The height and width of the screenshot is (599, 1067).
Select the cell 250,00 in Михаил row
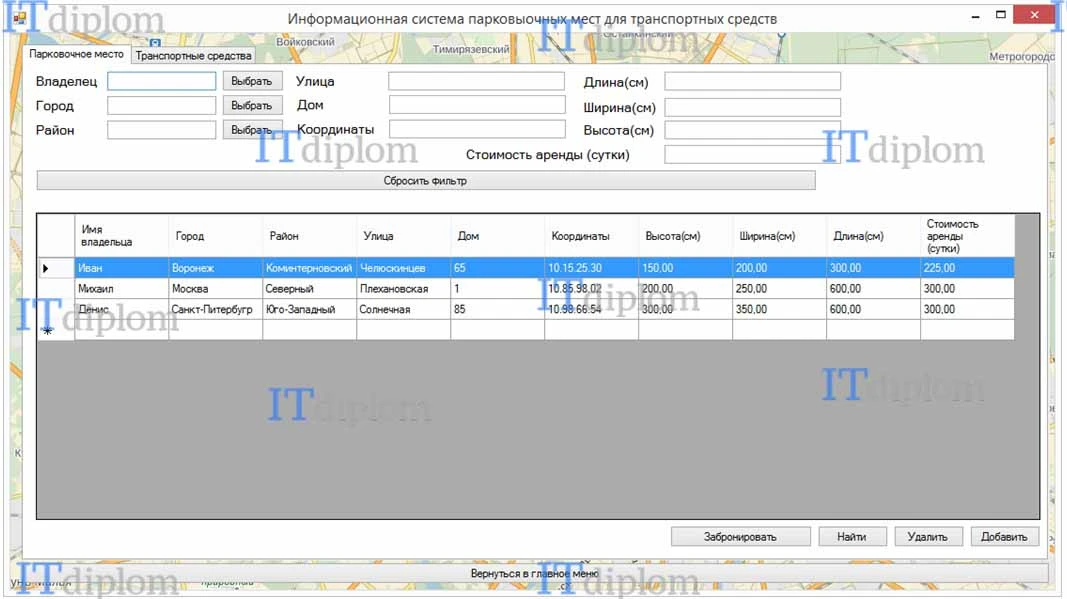tap(778, 289)
